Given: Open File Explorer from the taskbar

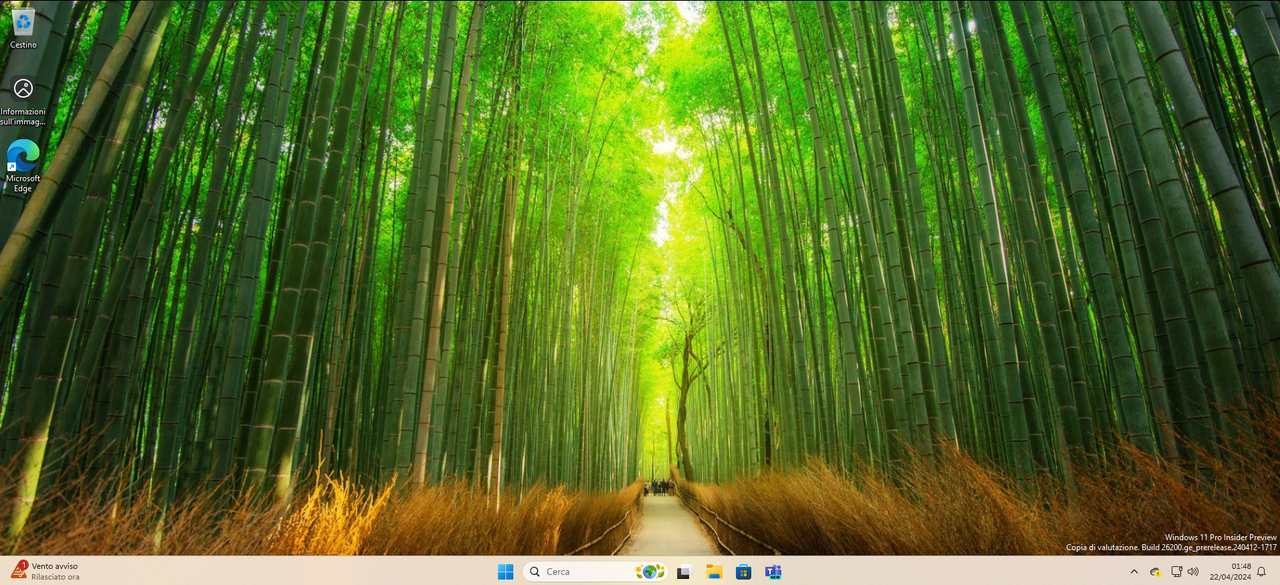Looking at the screenshot, I should pyautogui.click(x=714, y=572).
